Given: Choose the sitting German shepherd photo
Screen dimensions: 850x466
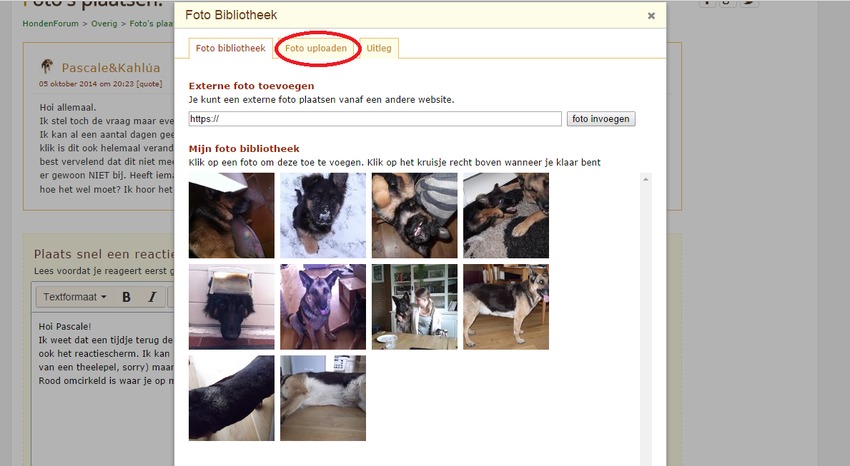Looking at the screenshot, I should click(323, 307).
